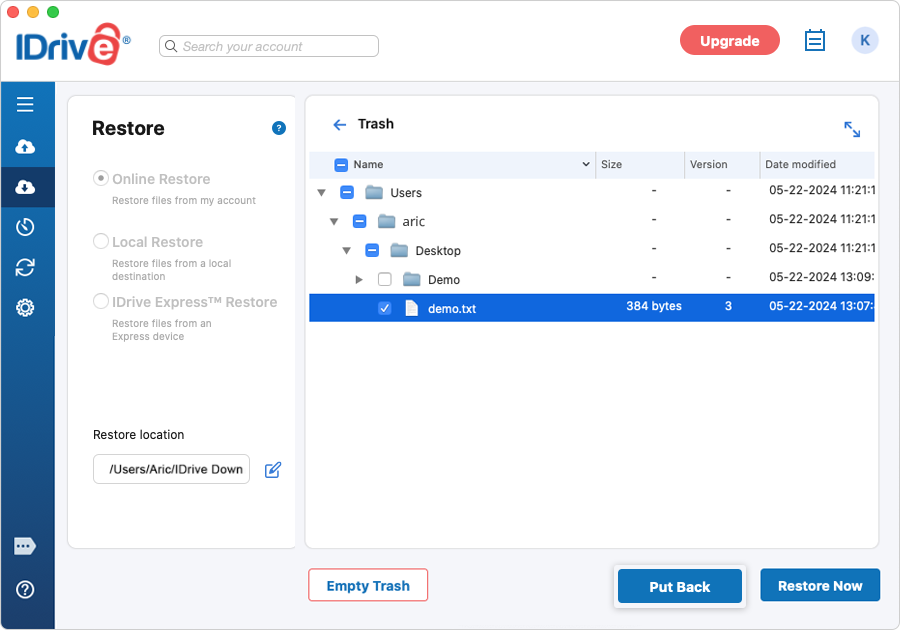Collapse the Users folder tree
This screenshot has height=630, width=900.
point(321,193)
